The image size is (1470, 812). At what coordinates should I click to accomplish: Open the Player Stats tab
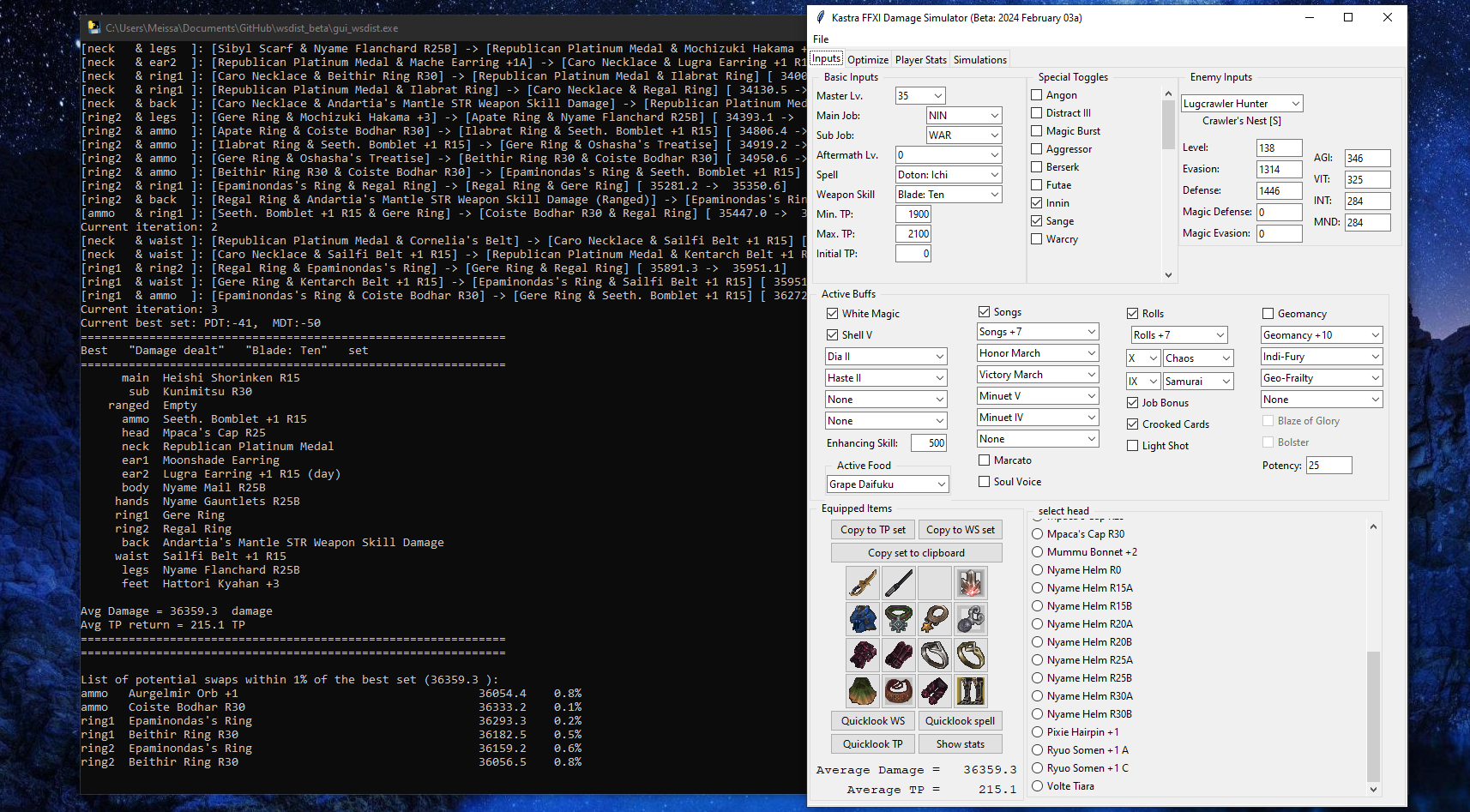click(921, 60)
